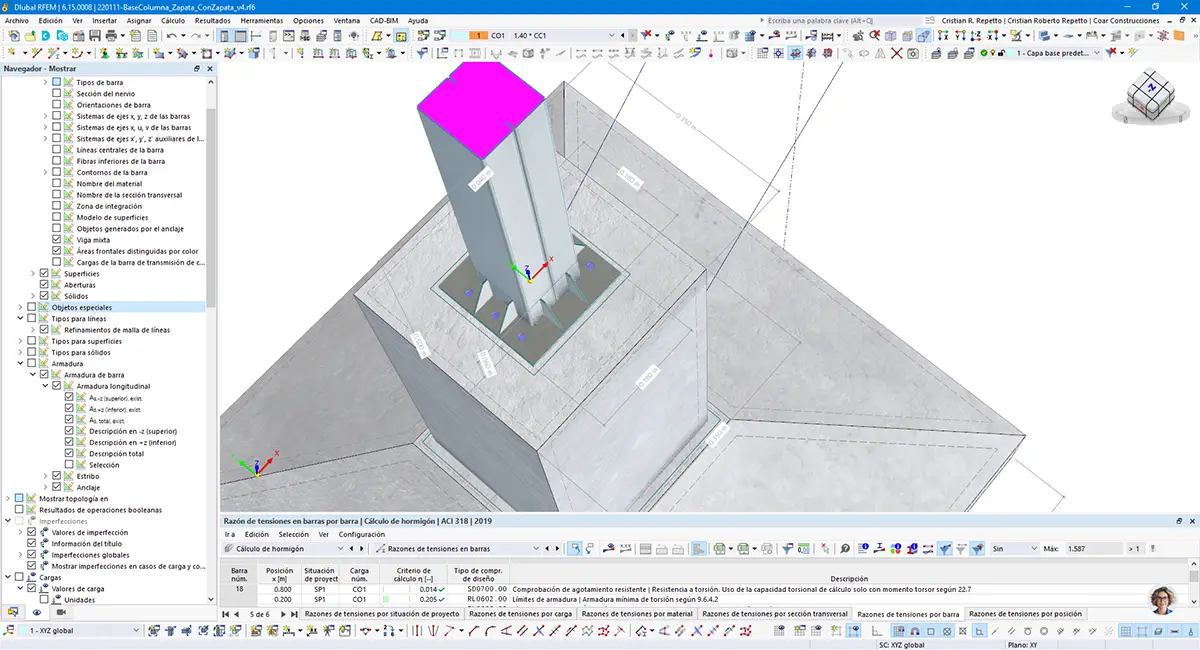Click the view along Z axis icon
Viewport: 1200px width, 650px height.
[x=976, y=35]
